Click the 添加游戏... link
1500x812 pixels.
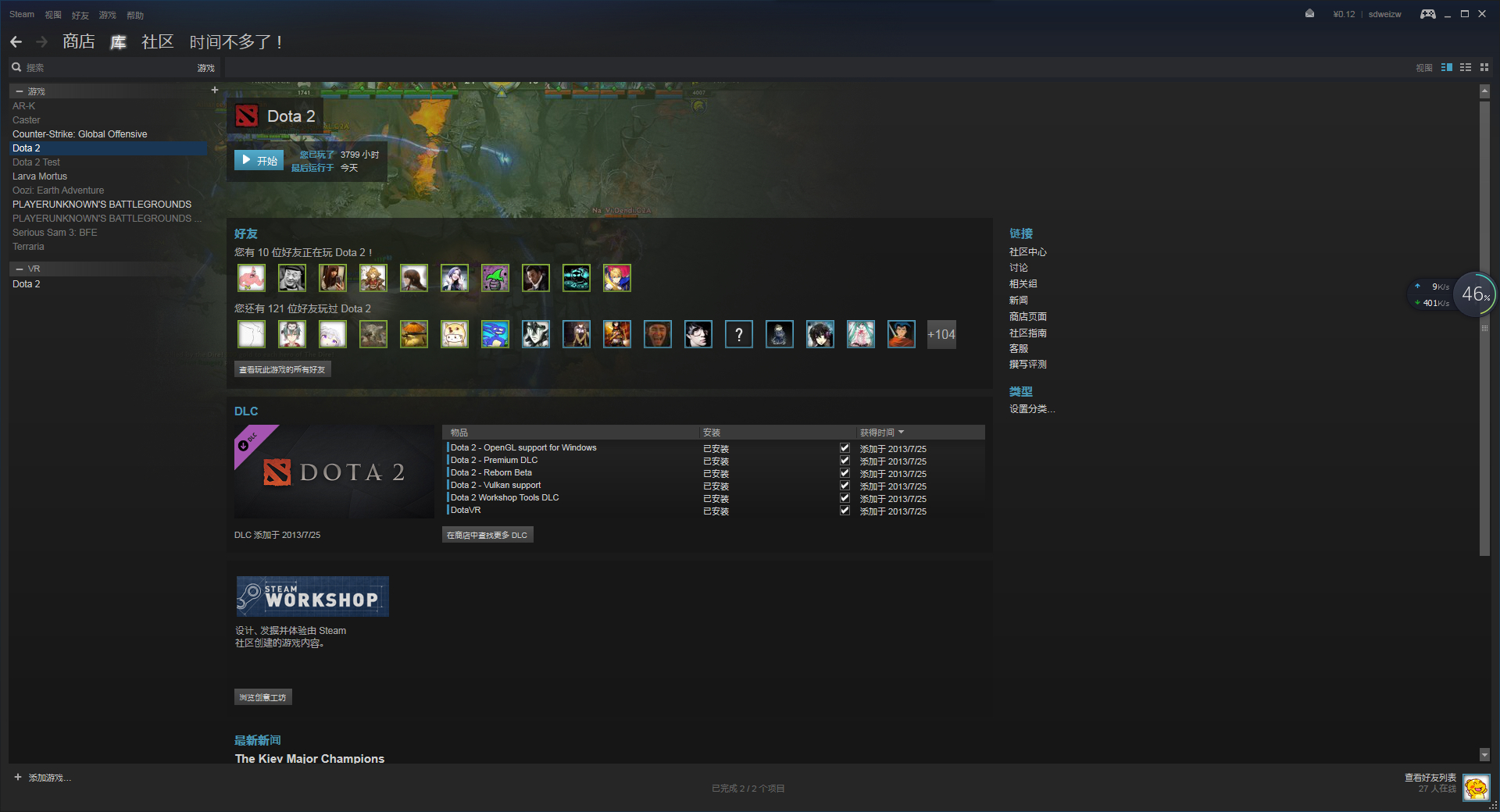tap(50, 778)
